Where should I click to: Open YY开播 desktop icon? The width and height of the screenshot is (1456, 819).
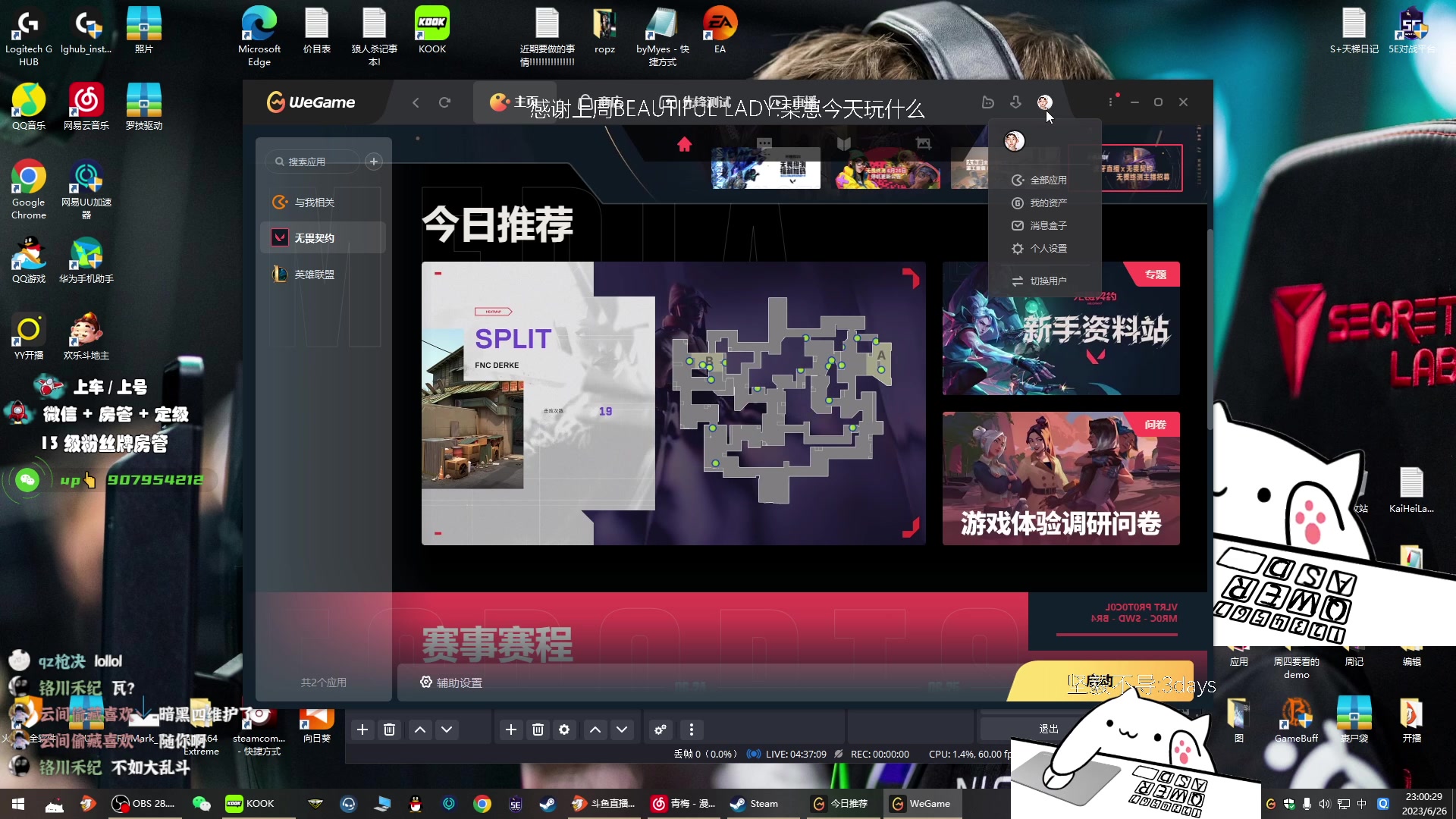click(x=29, y=337)
